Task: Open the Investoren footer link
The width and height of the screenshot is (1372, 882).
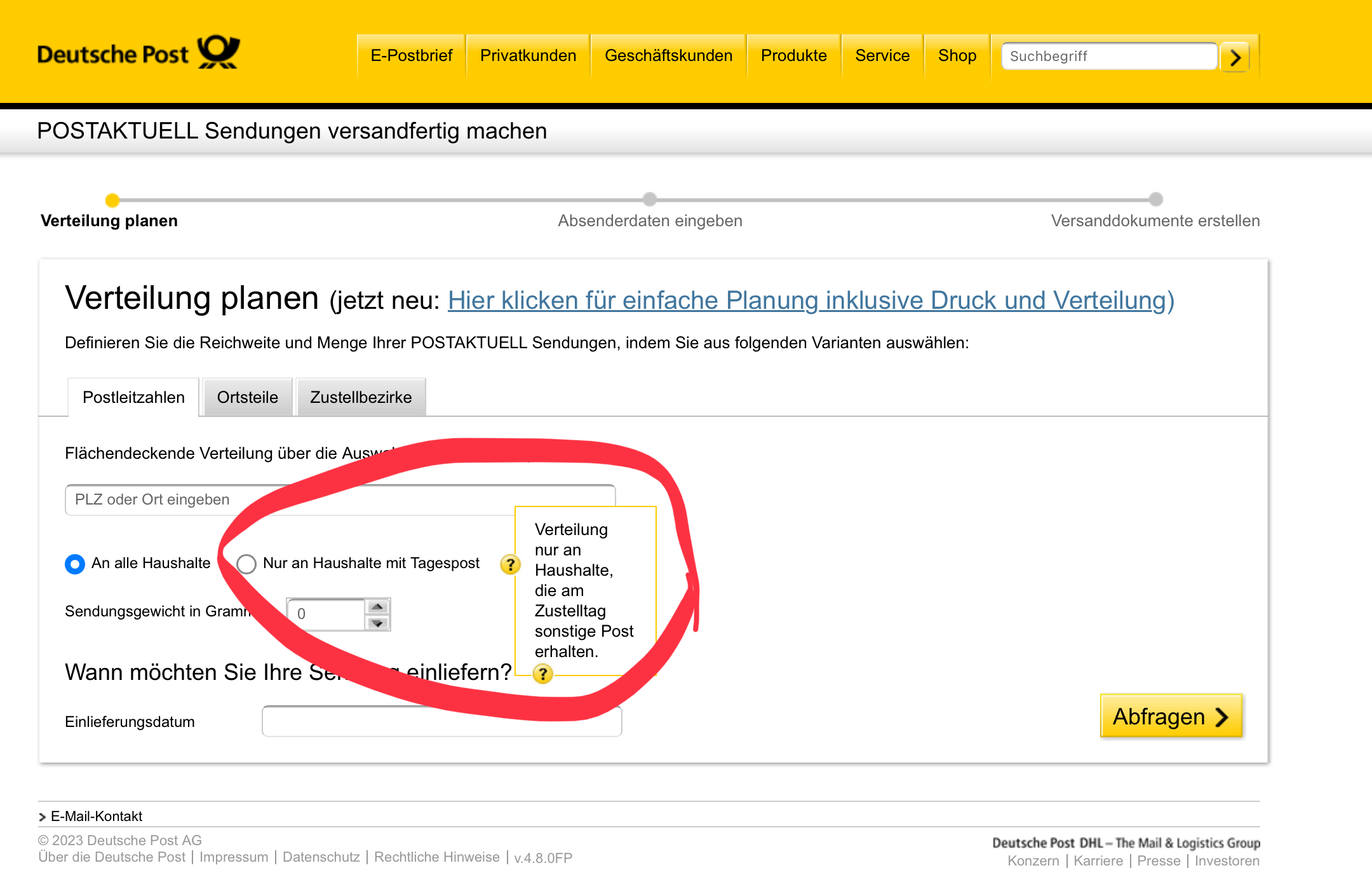Action: [1227, 861]
